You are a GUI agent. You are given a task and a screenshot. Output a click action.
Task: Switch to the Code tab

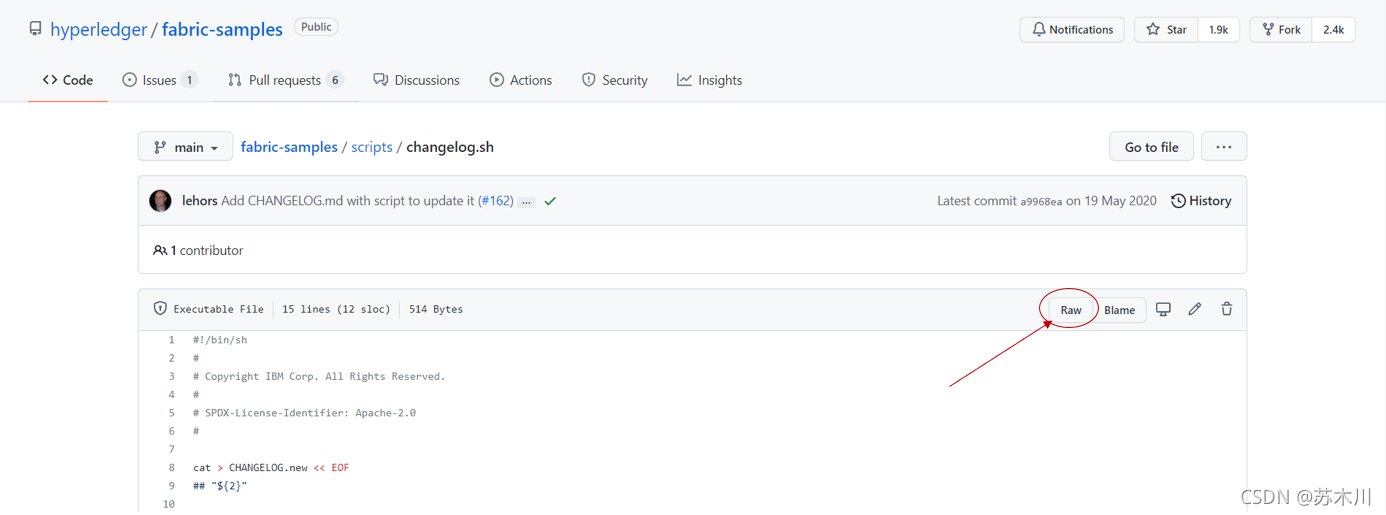coord(68,80)
